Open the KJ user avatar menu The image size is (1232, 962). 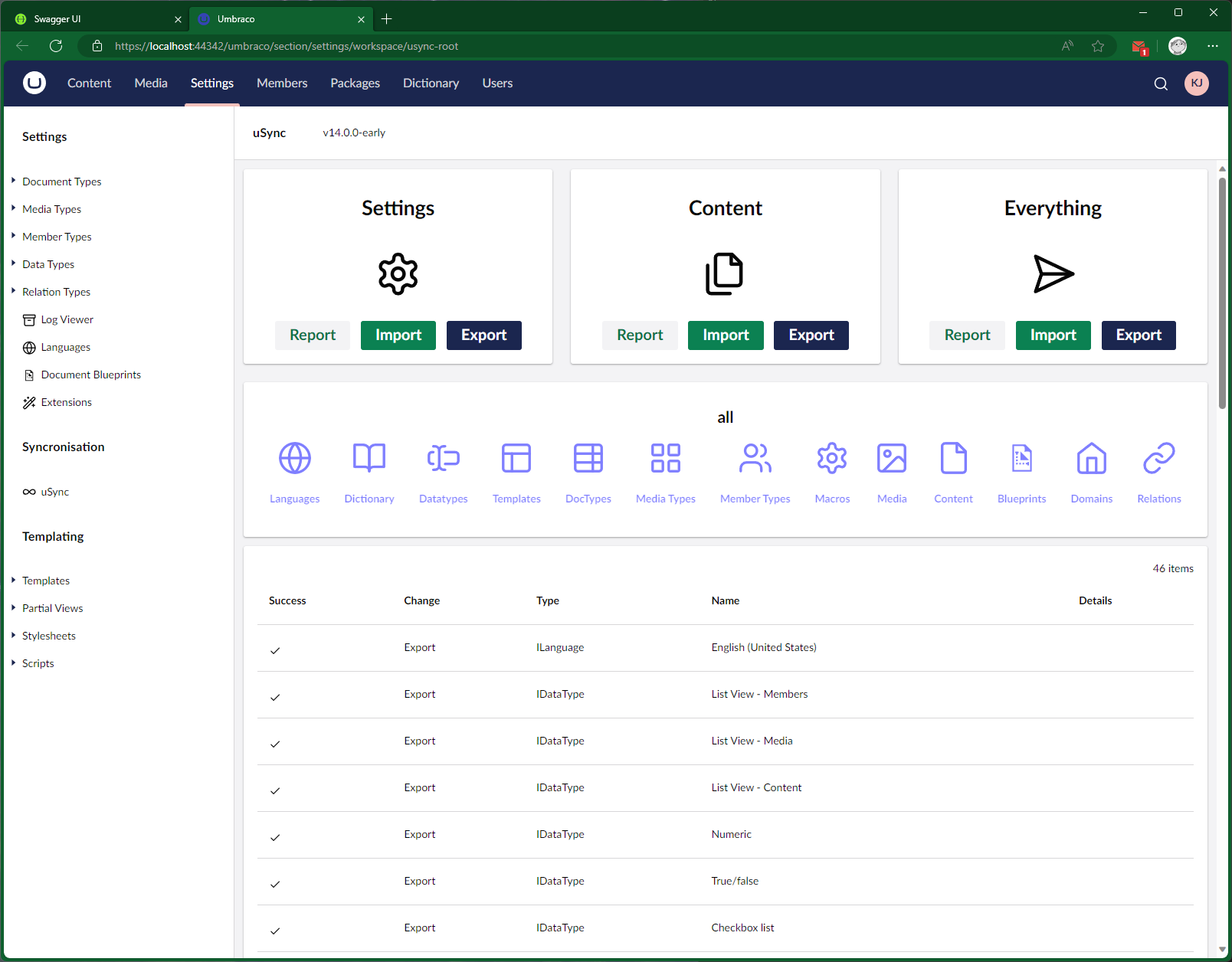point(1197,83)
